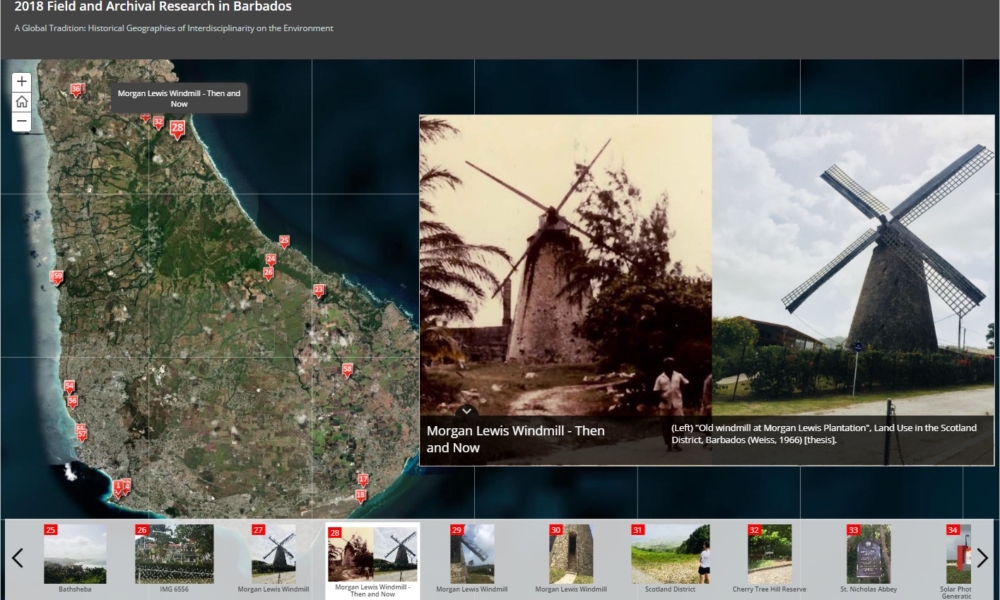The image size is (1000, 600).
Task: Advance thumbnail carousel to next items
Action: click(x=982, y=558)
